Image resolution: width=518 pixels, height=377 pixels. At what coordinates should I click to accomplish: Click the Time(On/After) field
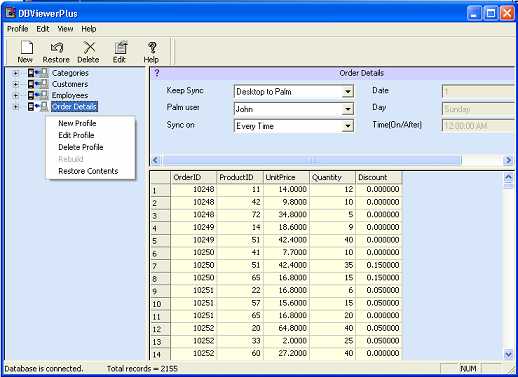click(x=479, y=126)
